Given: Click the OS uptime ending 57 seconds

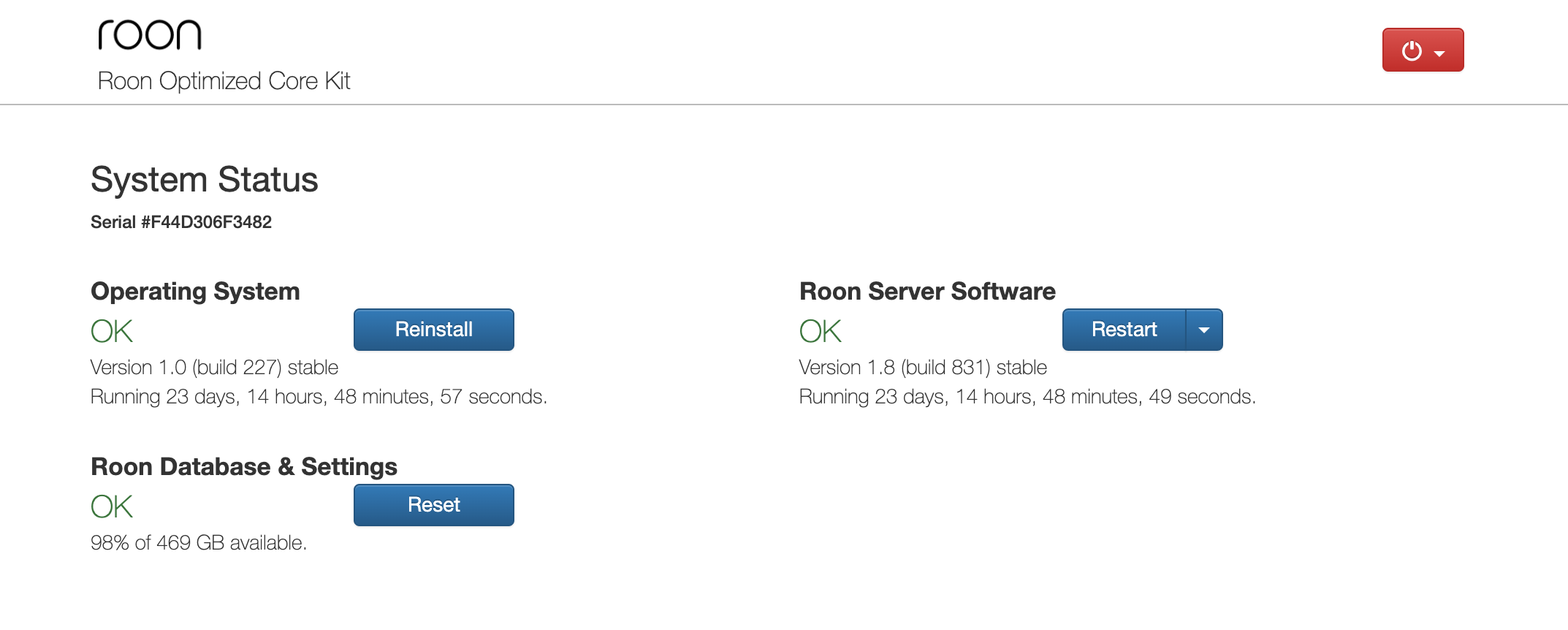Looking at the screenshot, I should click(x=319, y=397).
